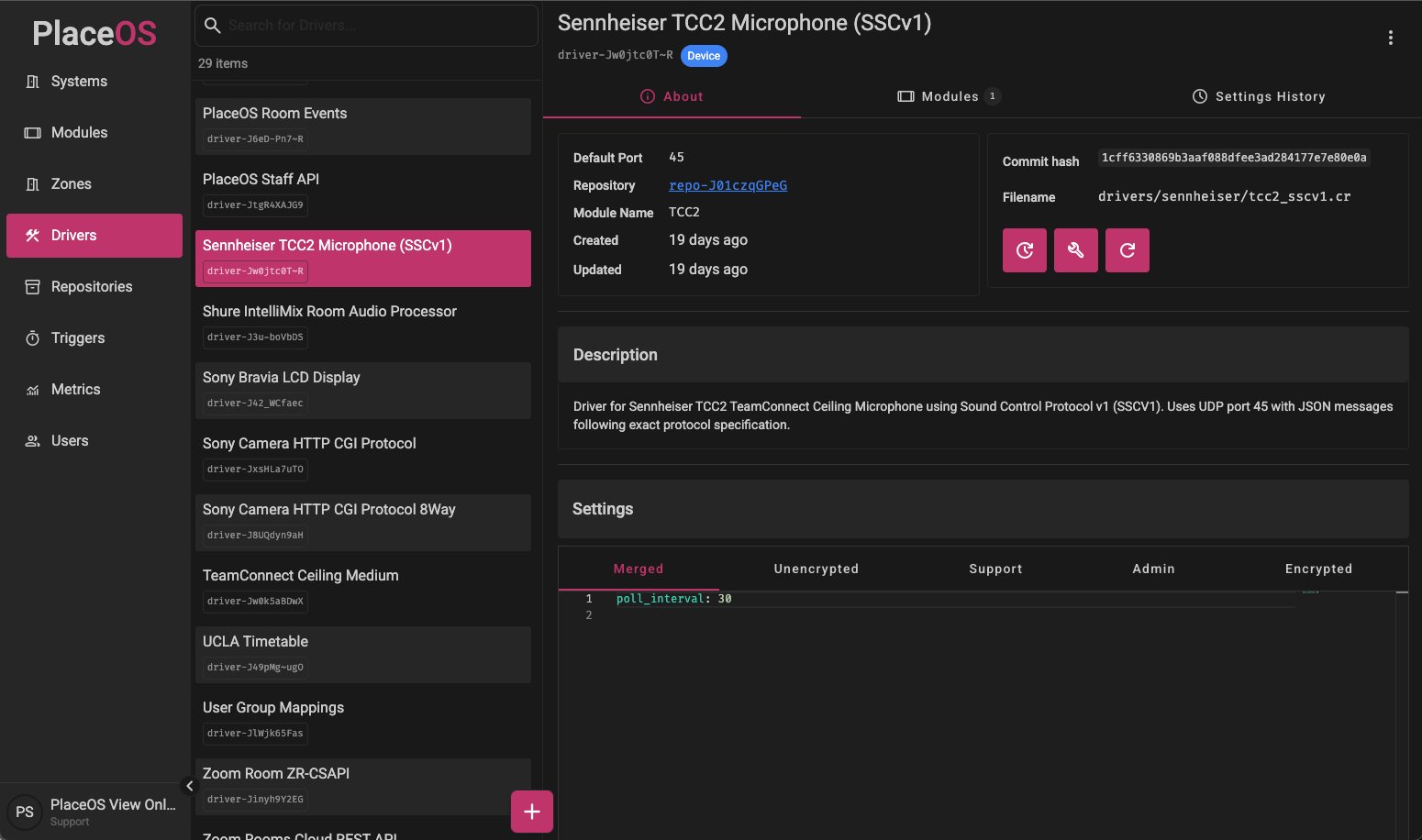1422x840 pixels.
Task: Open the Repositories sidebar section
Action: pos(91,286)
